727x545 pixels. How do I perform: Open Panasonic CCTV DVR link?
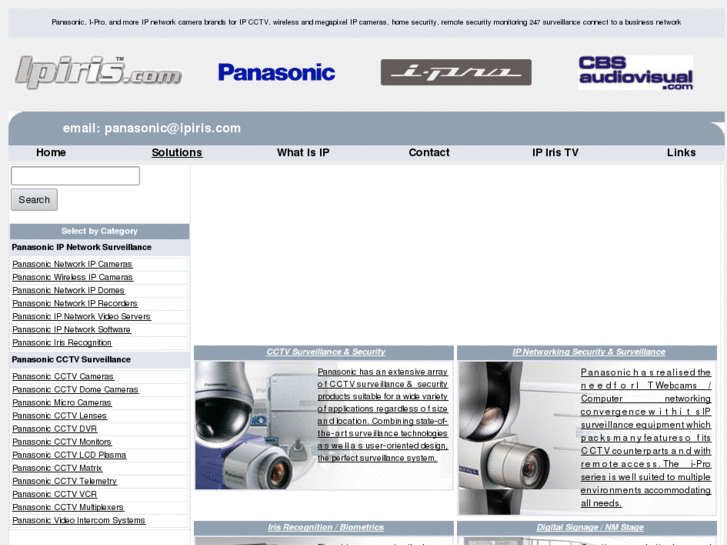(55, 429)
